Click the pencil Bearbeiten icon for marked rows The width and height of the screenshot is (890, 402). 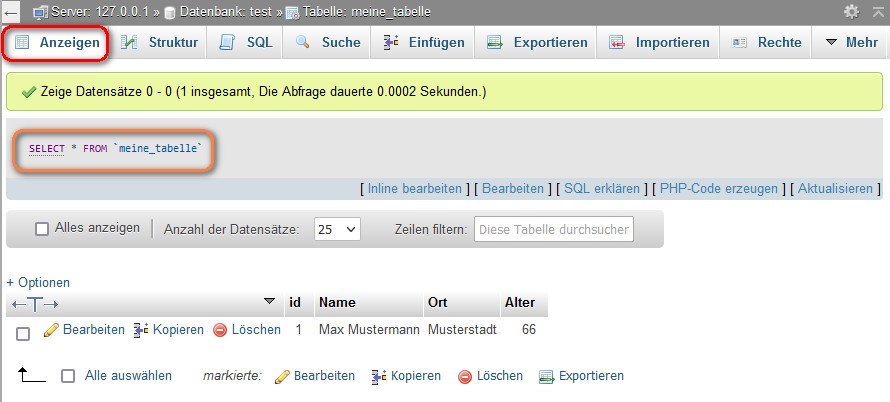click(282, 377)
